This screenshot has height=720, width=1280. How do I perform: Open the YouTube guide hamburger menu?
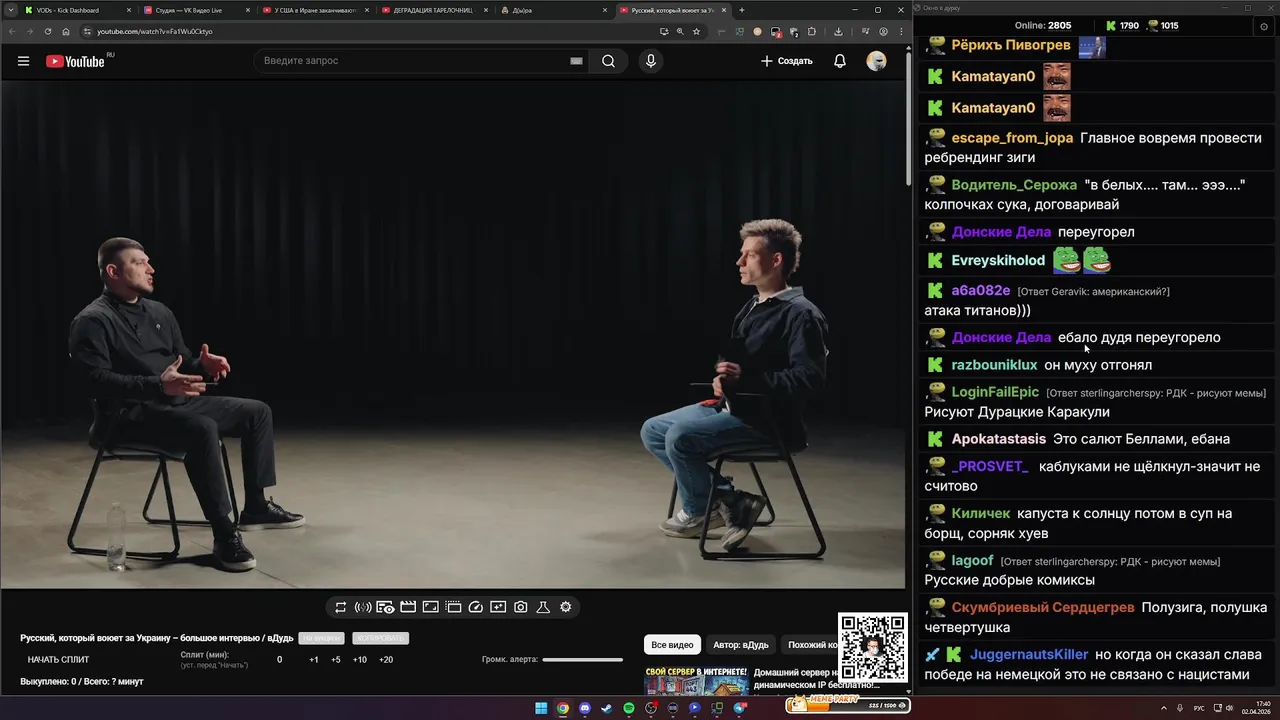click(x=23, y=61)
